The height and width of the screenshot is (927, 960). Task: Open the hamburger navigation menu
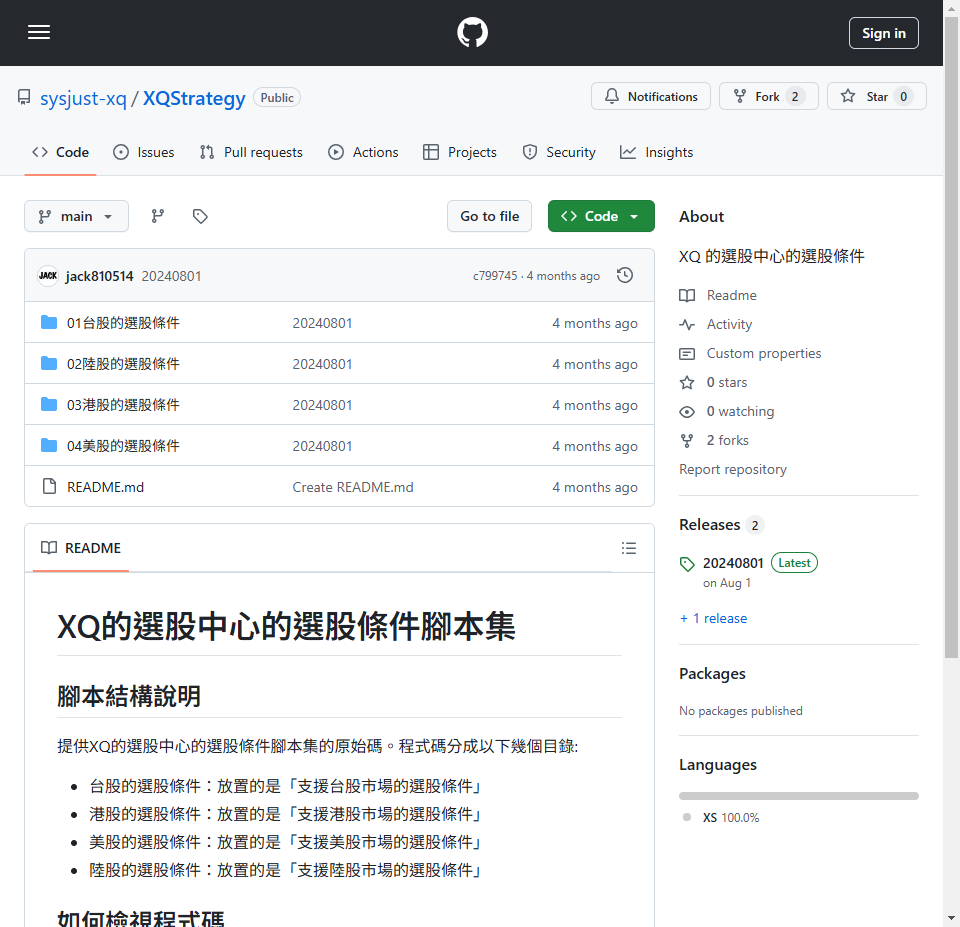[39, 33]
